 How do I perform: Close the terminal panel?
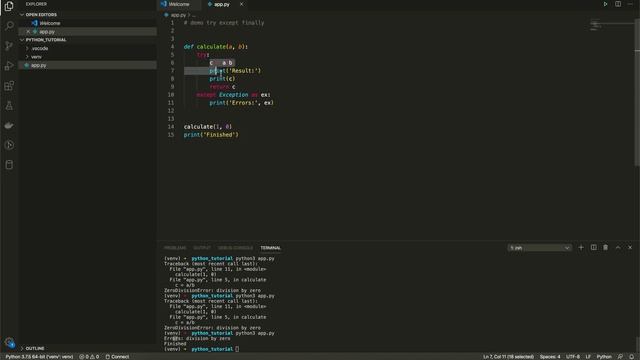pyautogui.click(x=630, y=248)
